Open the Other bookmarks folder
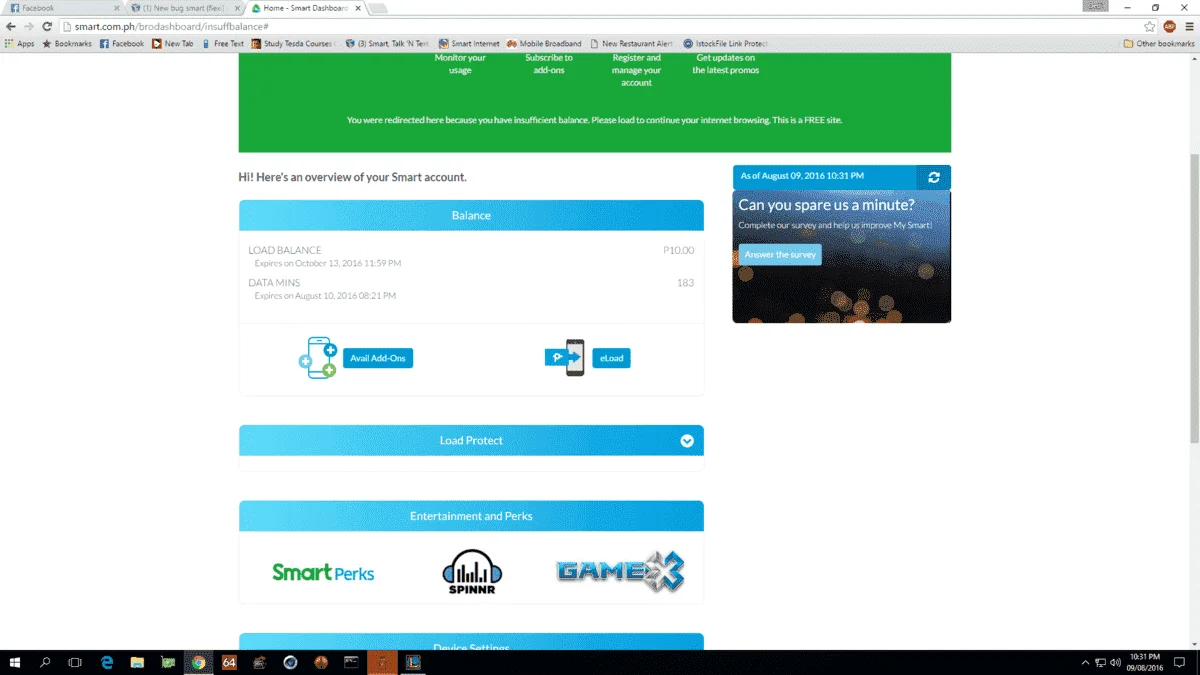The height and width of the screenshot is (675, 1200). [x=1159, y=44]
